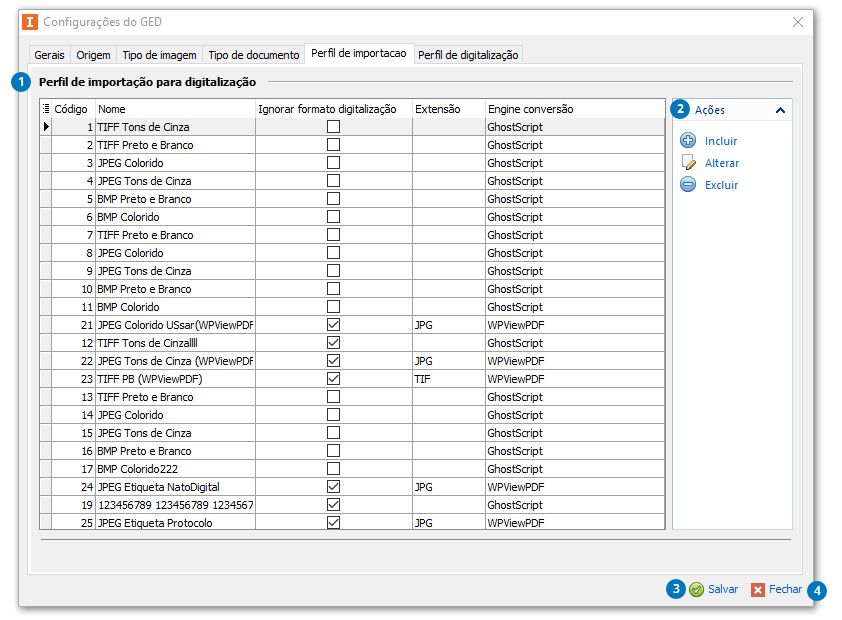Click the red X Fechar icon
Image resolution: width=842 pixels, height=620 pixels.
pos(758,590)
